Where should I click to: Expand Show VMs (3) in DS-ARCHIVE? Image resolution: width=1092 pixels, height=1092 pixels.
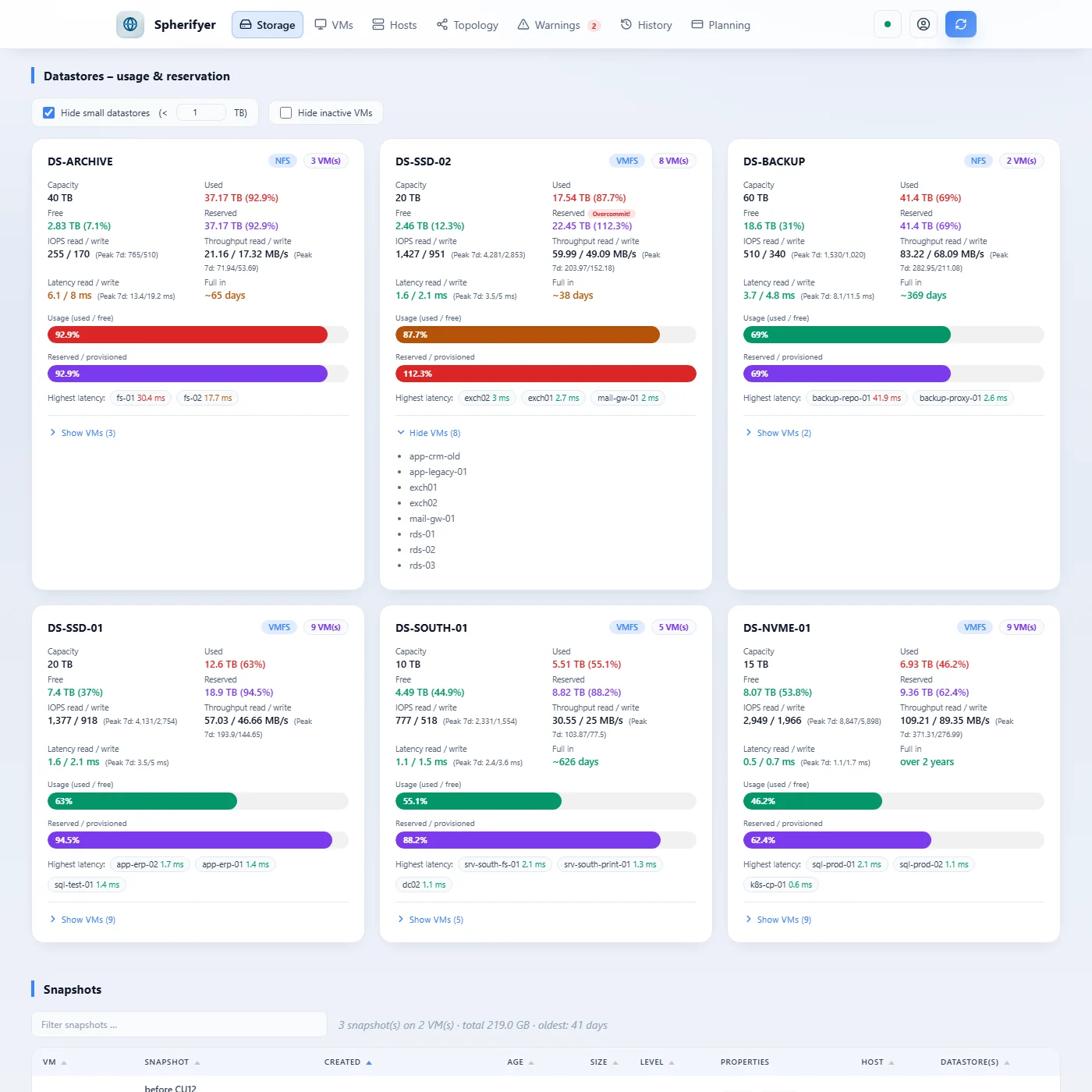click(83, 433)
